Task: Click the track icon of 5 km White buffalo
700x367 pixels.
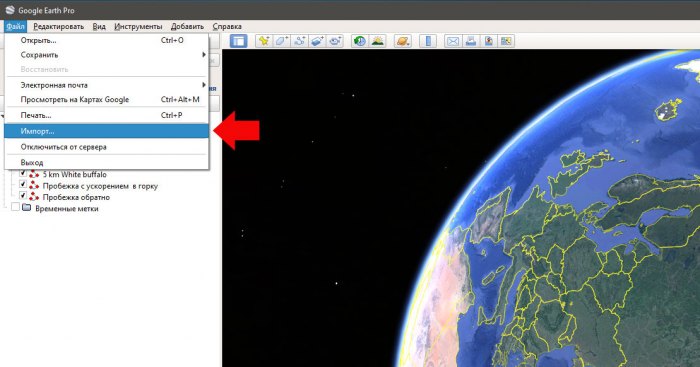Action: (x=34, y=174)
